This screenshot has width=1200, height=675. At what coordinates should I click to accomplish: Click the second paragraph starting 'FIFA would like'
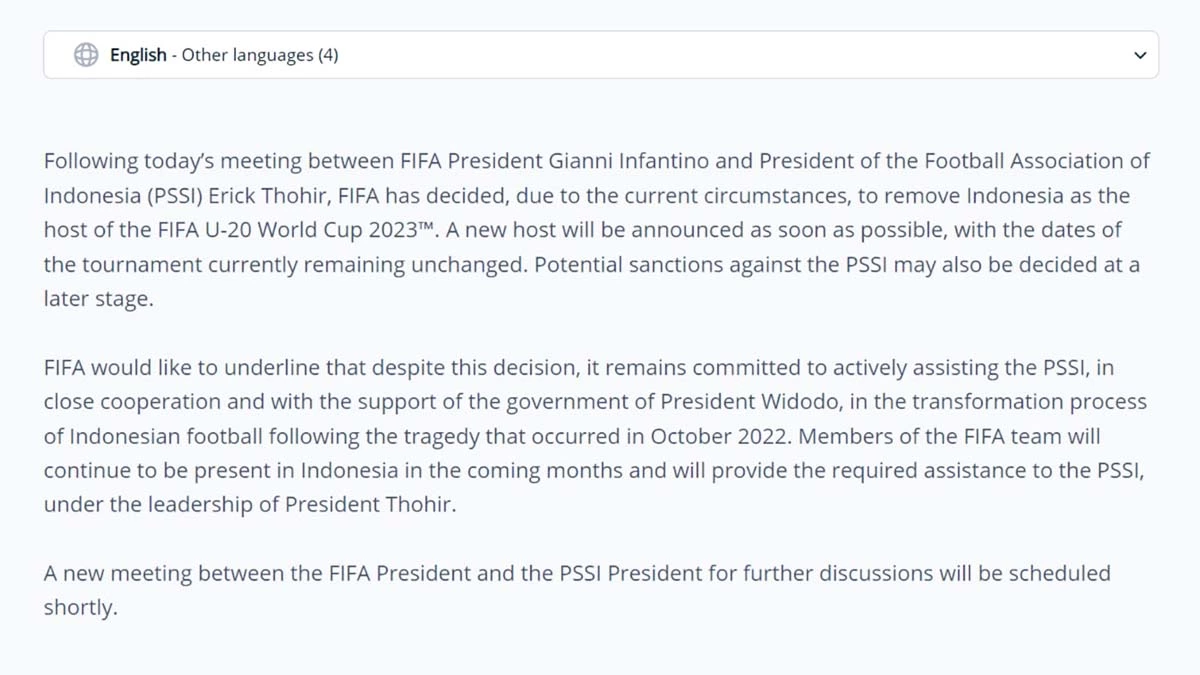pos(595,436)
